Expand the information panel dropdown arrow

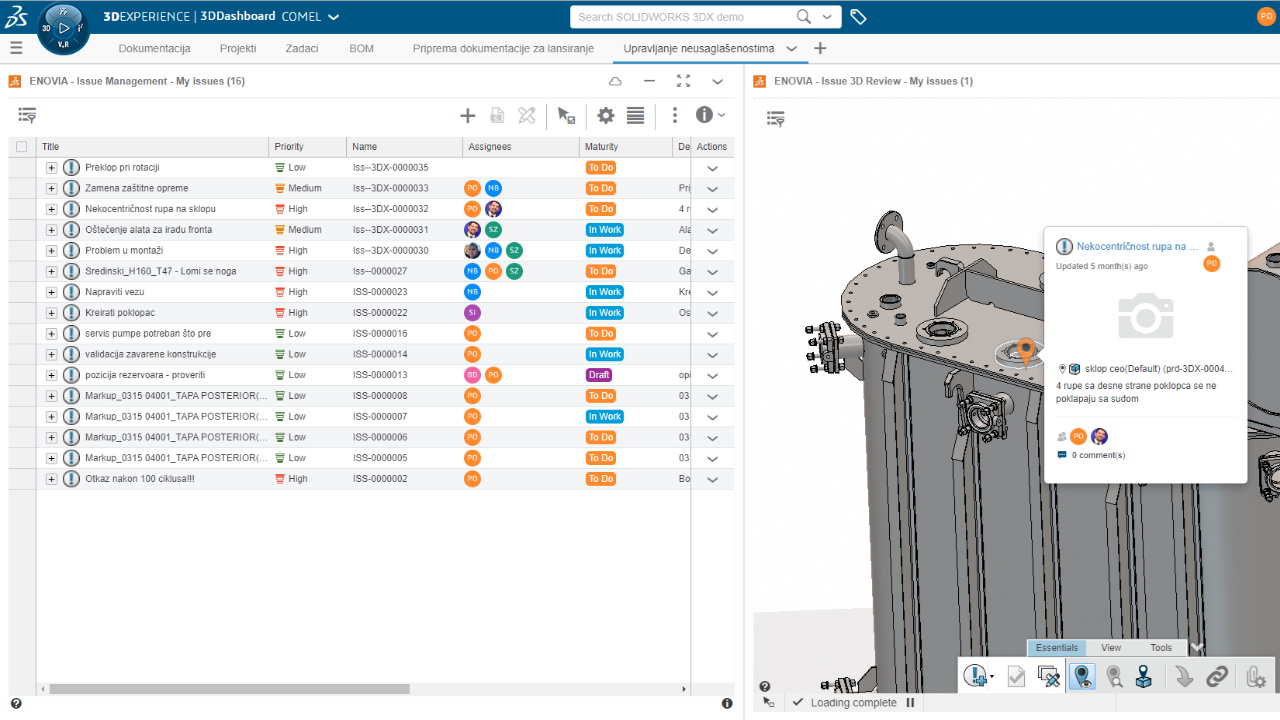pyautogui.click(x=722, y=116)
